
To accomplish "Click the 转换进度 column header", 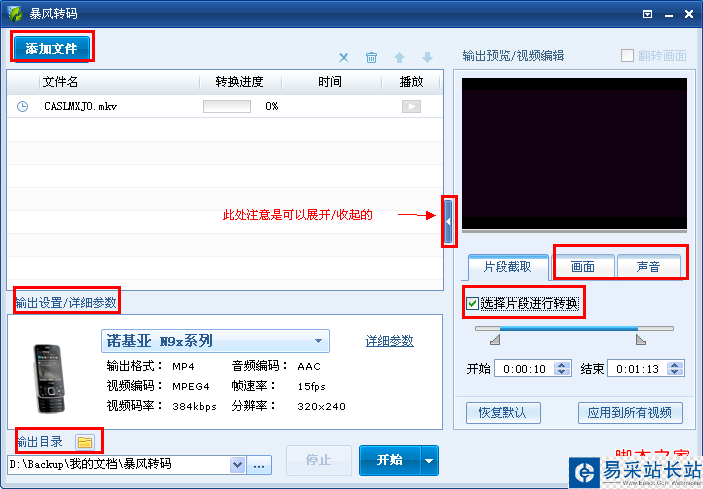I will click(240, 82).
